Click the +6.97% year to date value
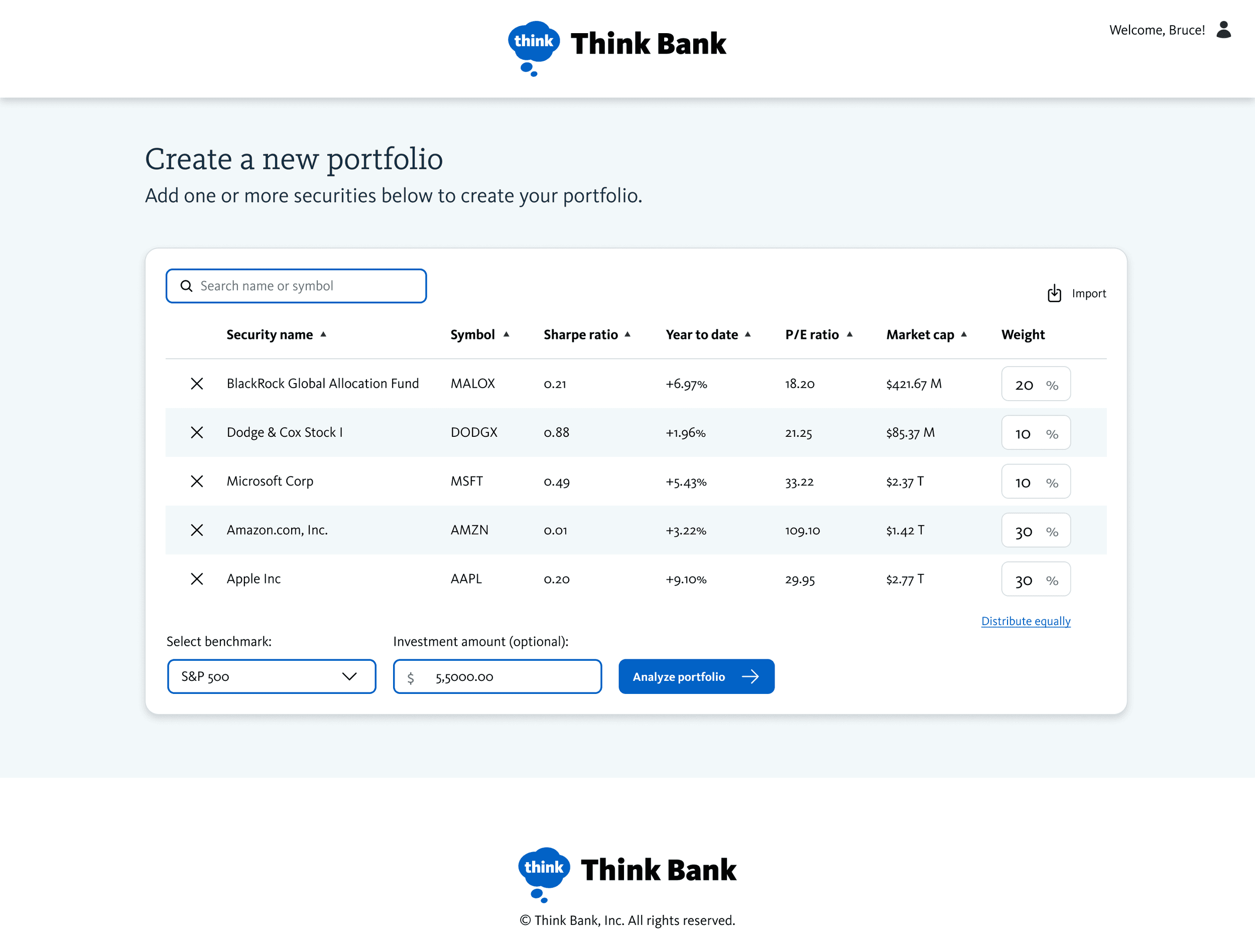Screen dimensions: 1255x952 coord(687,384)
